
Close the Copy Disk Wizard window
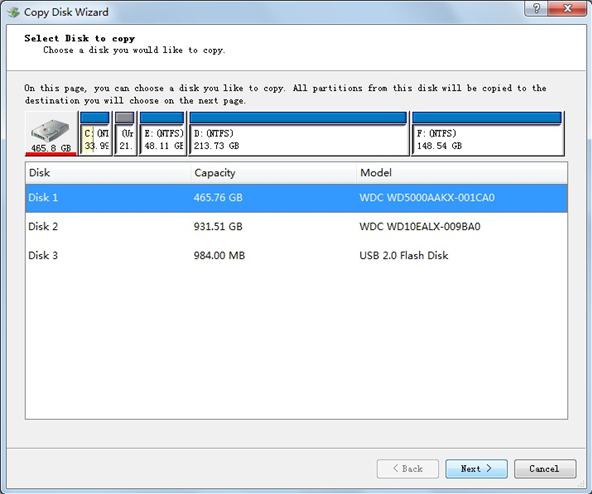click(x=567, y=8)
